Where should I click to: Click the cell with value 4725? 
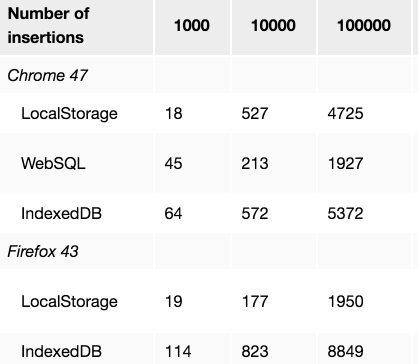pos(345,113)
